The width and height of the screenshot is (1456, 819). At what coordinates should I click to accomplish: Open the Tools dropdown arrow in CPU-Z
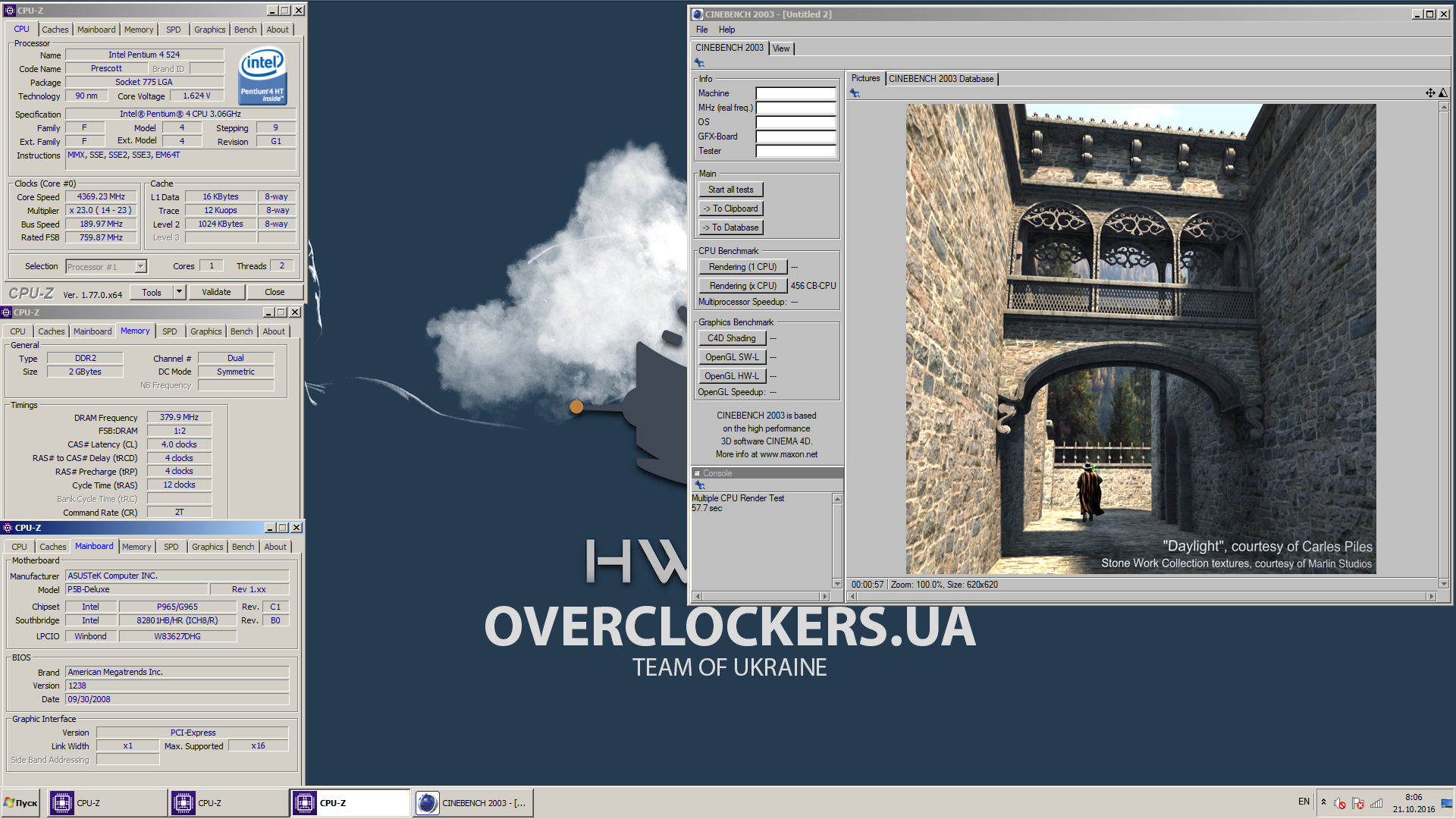[x=180, y=292]
